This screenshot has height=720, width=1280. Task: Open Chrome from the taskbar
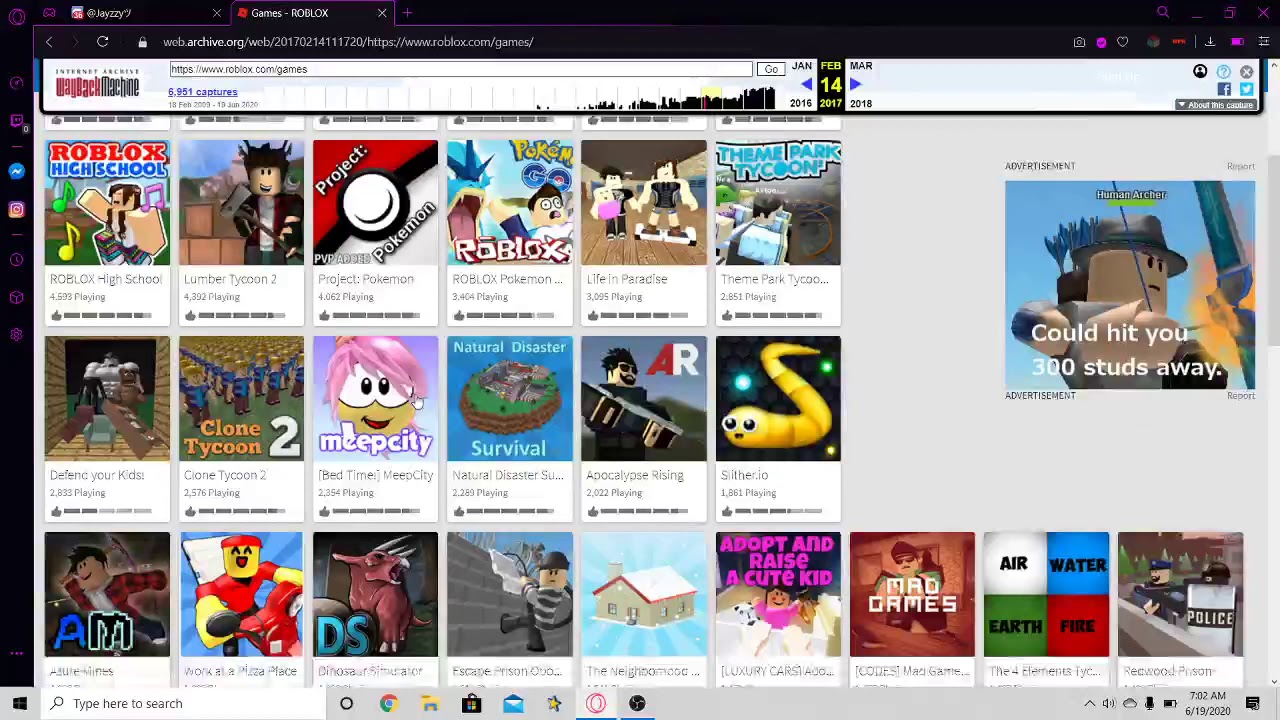(388, 703)
